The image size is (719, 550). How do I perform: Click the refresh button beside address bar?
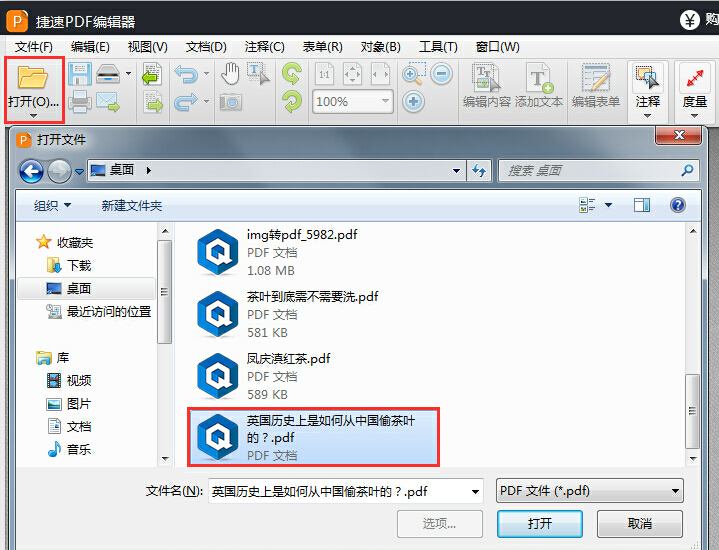[x=479, y=171]
